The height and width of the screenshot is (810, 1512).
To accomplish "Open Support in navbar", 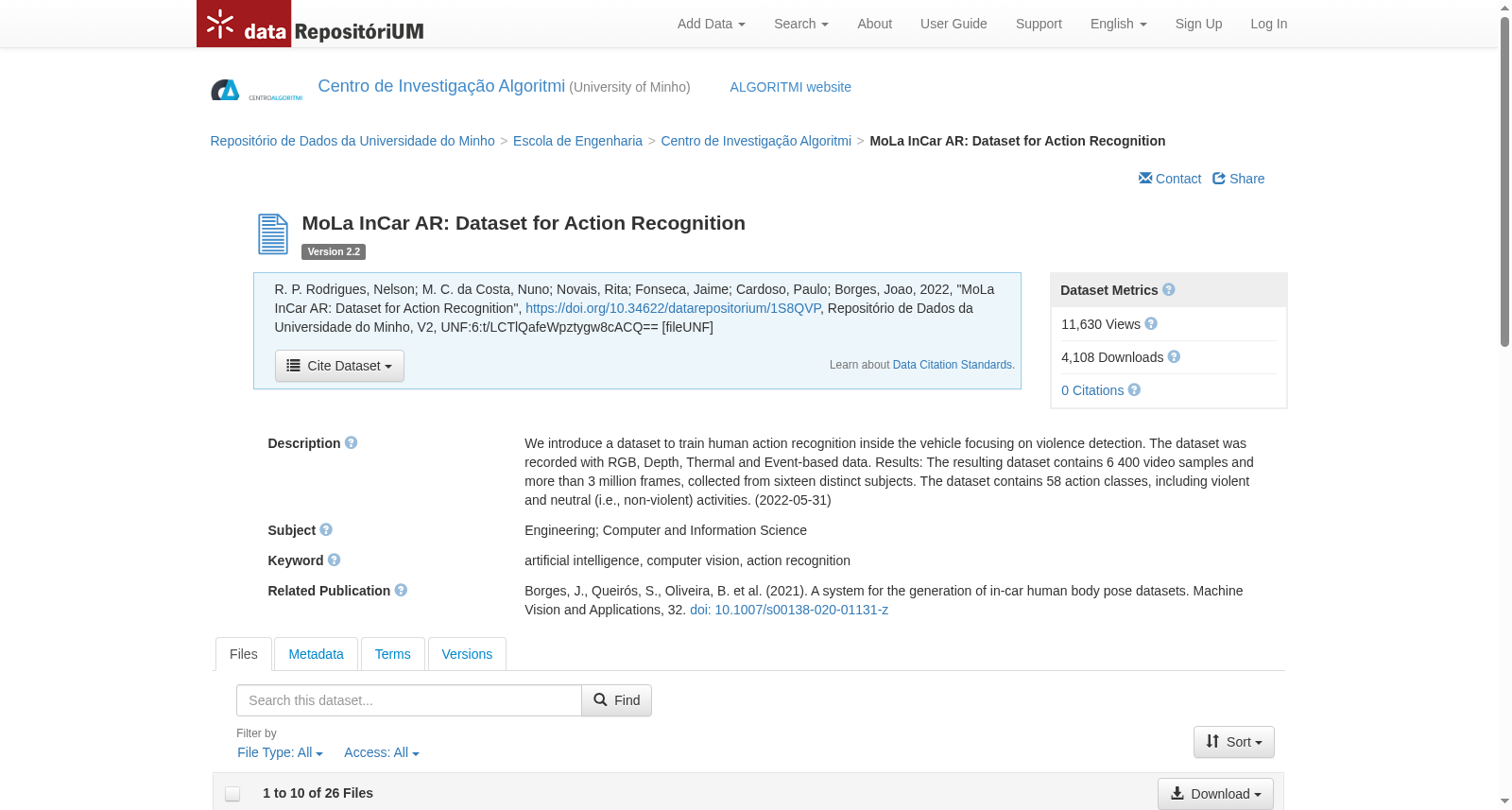I will click(1039, 24).
